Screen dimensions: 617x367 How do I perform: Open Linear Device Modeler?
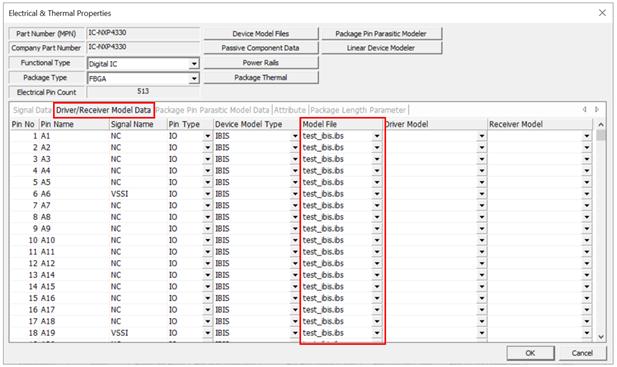point(381,48)
